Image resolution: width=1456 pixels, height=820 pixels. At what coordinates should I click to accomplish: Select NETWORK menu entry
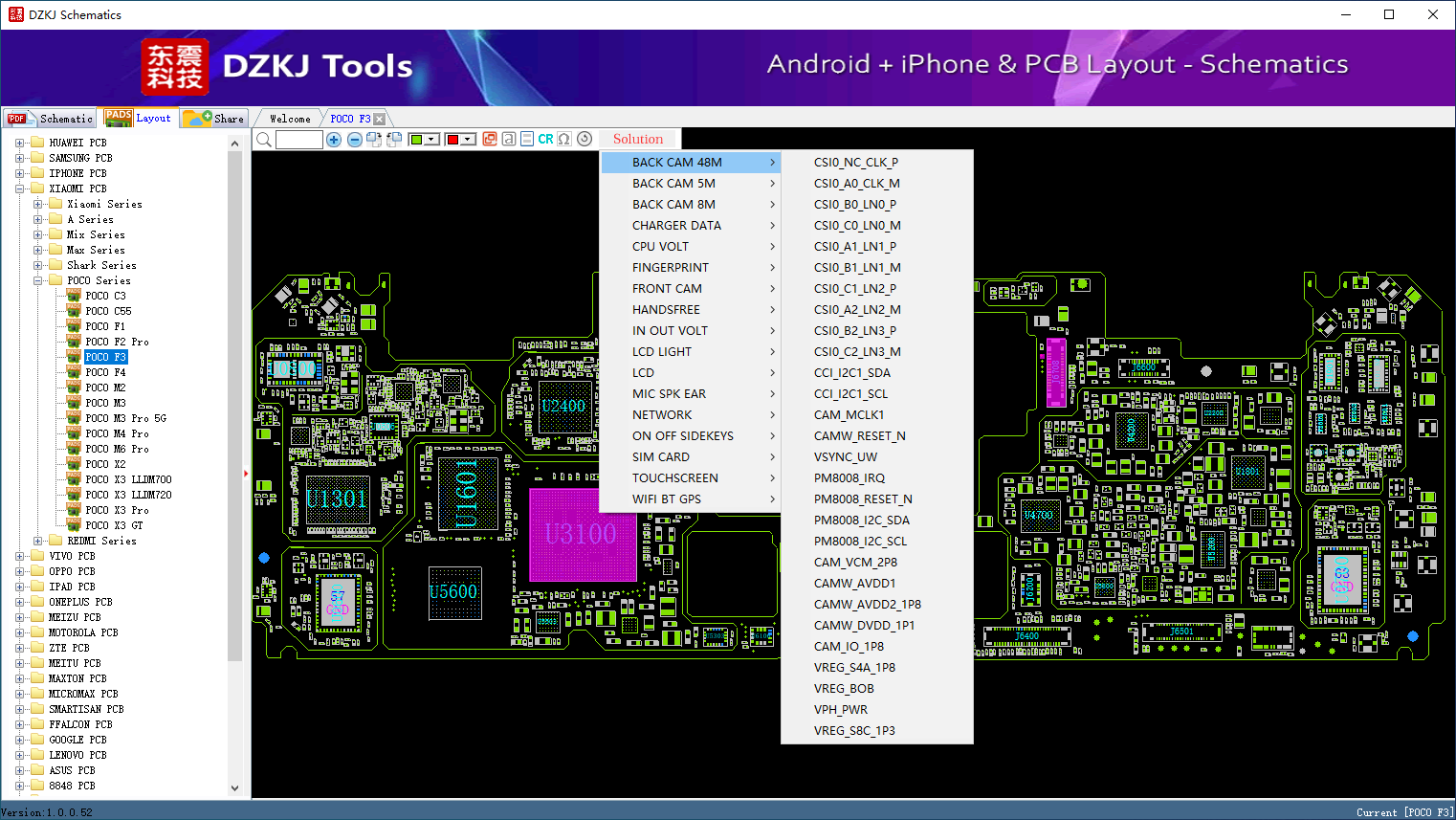(692, 415)
